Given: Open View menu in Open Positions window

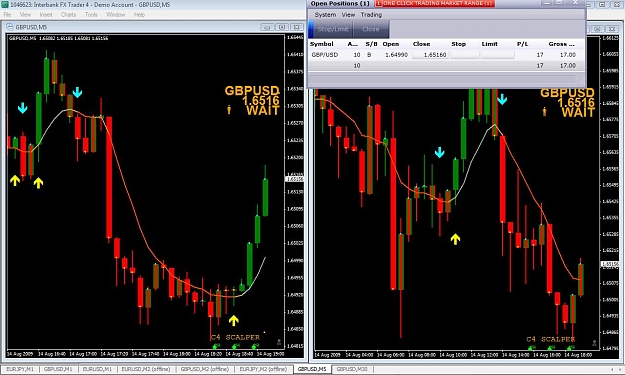Looking at the screenshot, I should (348, 15).
